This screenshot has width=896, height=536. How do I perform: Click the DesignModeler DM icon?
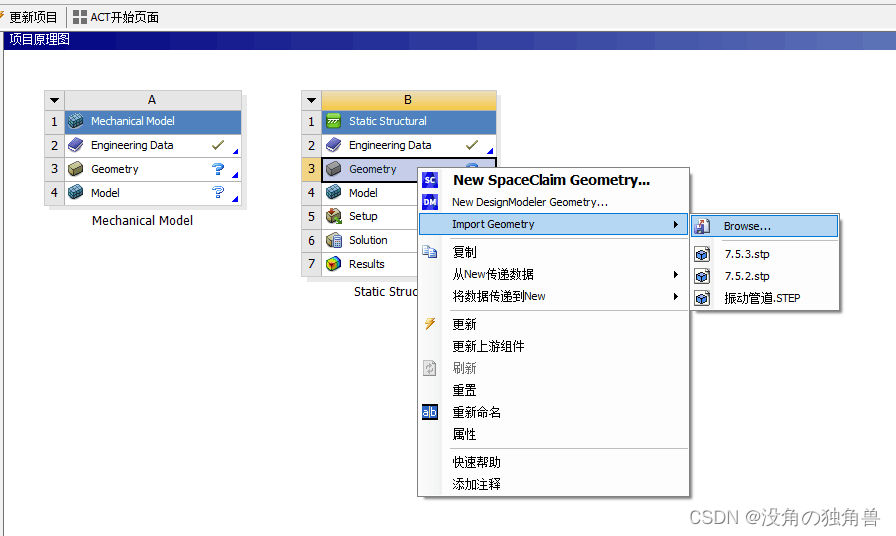(430, 202)
